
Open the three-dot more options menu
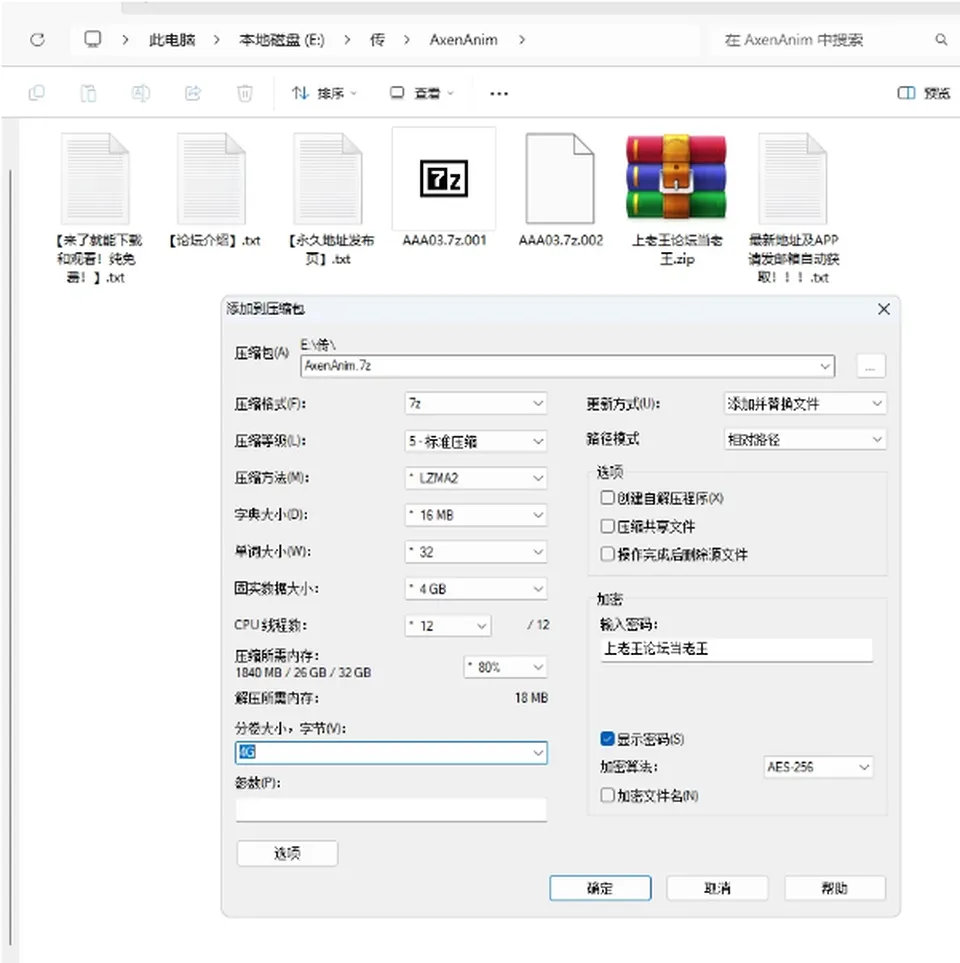click(x=499, y=94)
